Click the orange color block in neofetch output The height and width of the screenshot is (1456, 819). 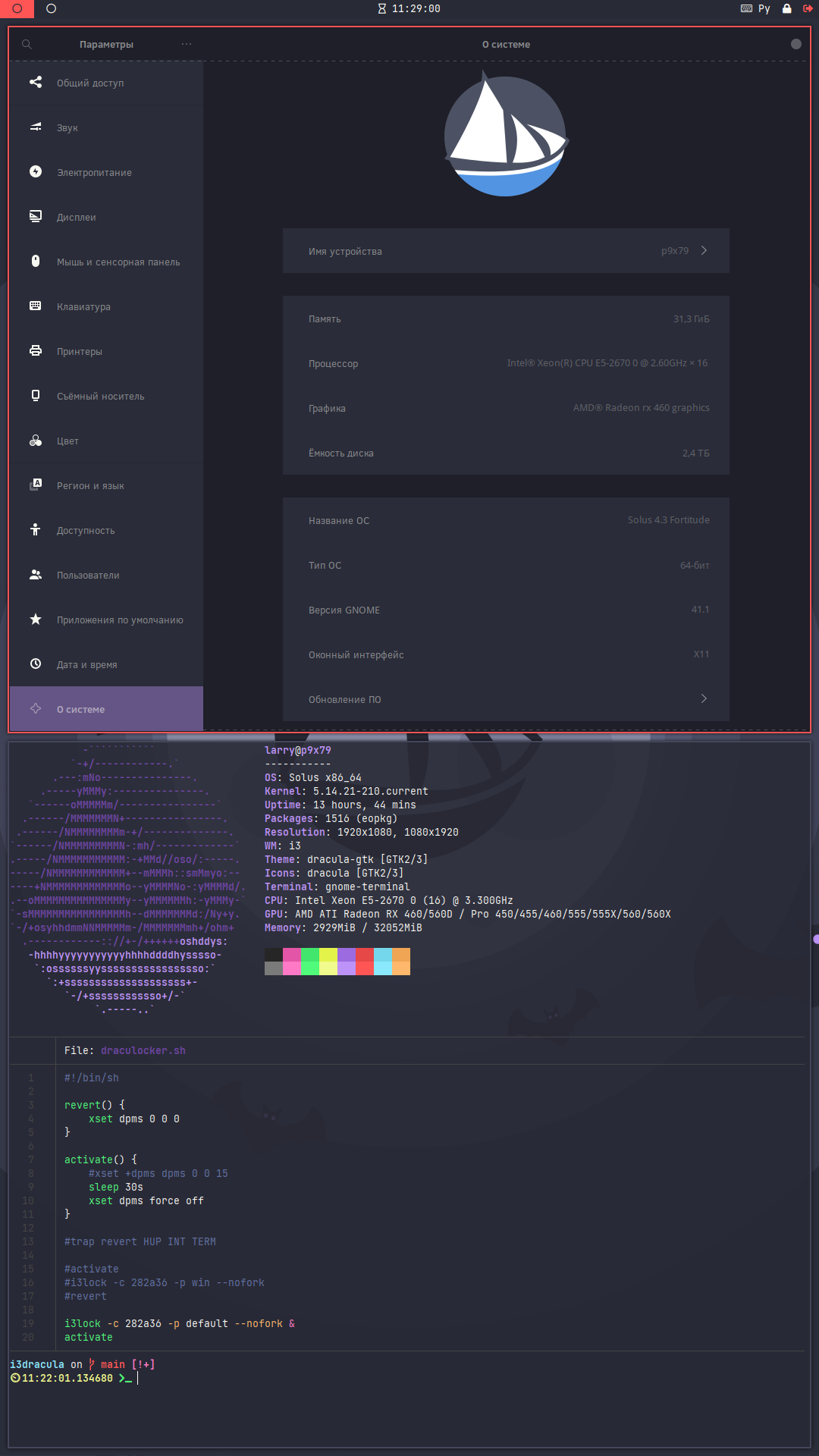point(401,962)
